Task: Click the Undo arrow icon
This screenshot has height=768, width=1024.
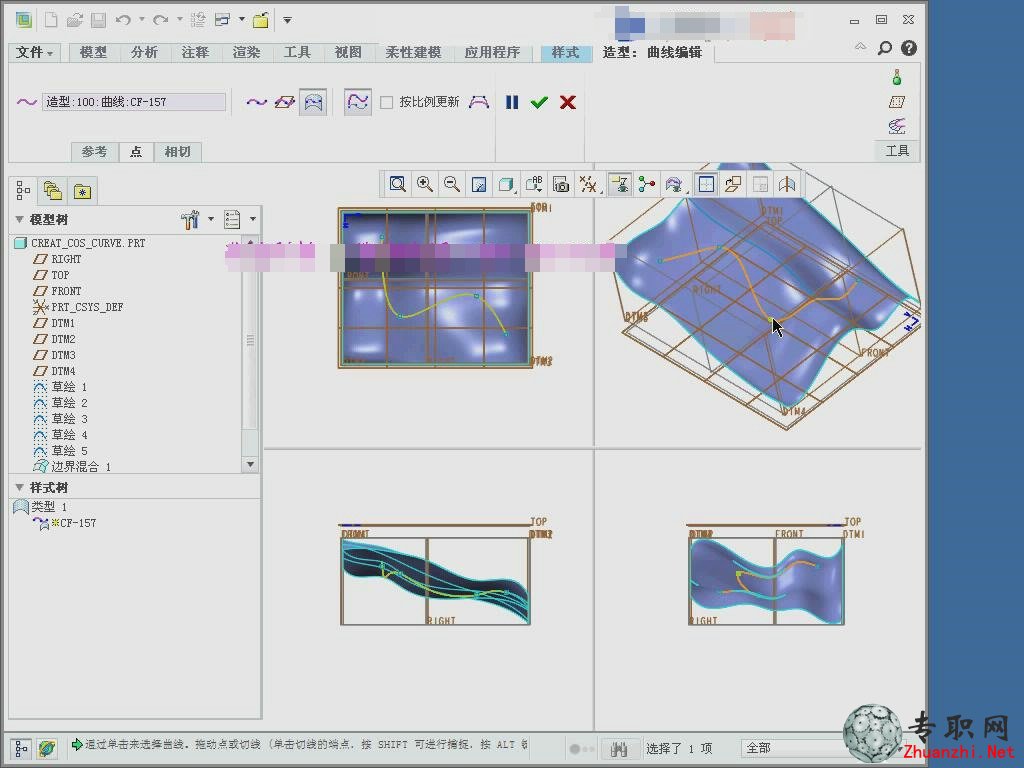Action: tap(123, 20)
